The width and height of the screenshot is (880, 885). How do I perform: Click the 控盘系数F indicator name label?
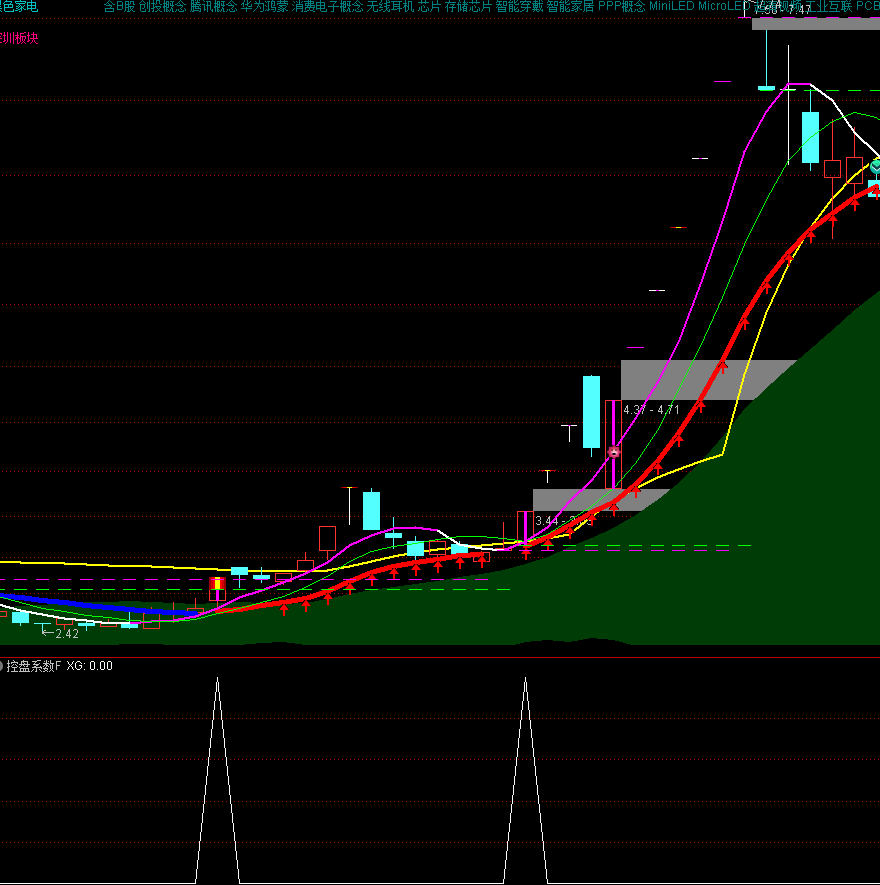coord(34,666)
